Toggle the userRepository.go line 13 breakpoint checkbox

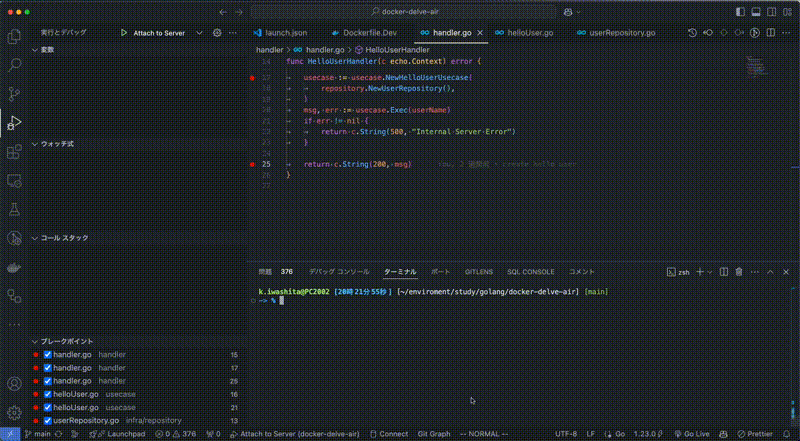(x=47, y=420)
